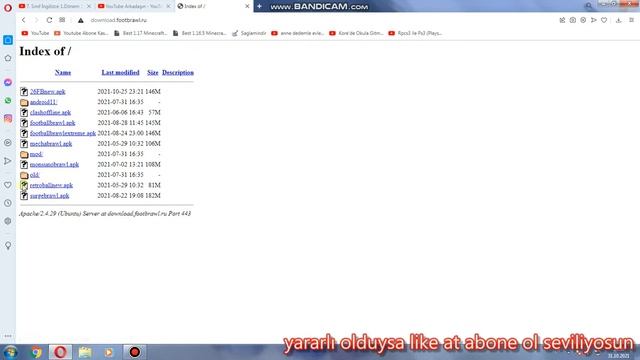This screenshot has width=640, height=360.
Task: Open sidebar three-dots setup menu
Action: [x=8, y=336]
